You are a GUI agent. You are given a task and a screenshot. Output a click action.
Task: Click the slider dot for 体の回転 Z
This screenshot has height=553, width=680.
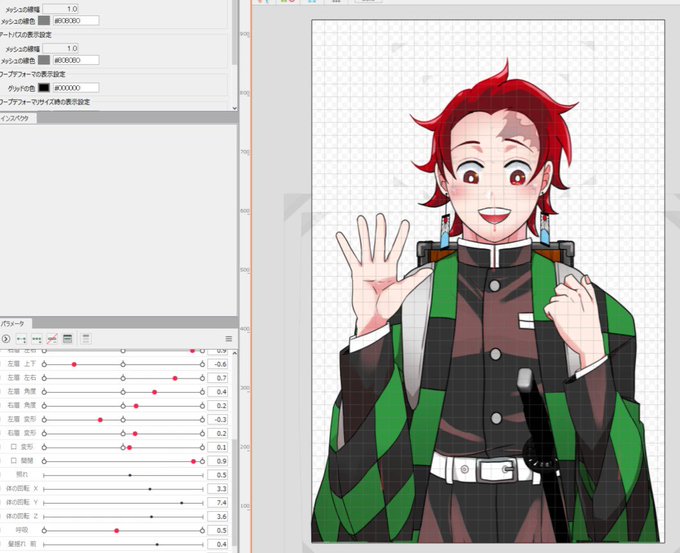(x=151, y=517)
